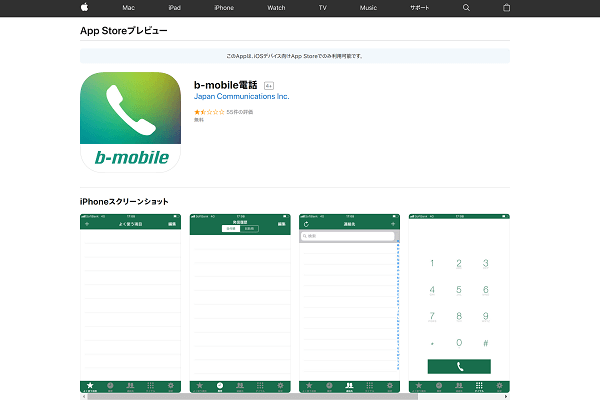Open the second screenshot showing call history
This screenshot has height=400, width=600.
click(x=240, y=303)
